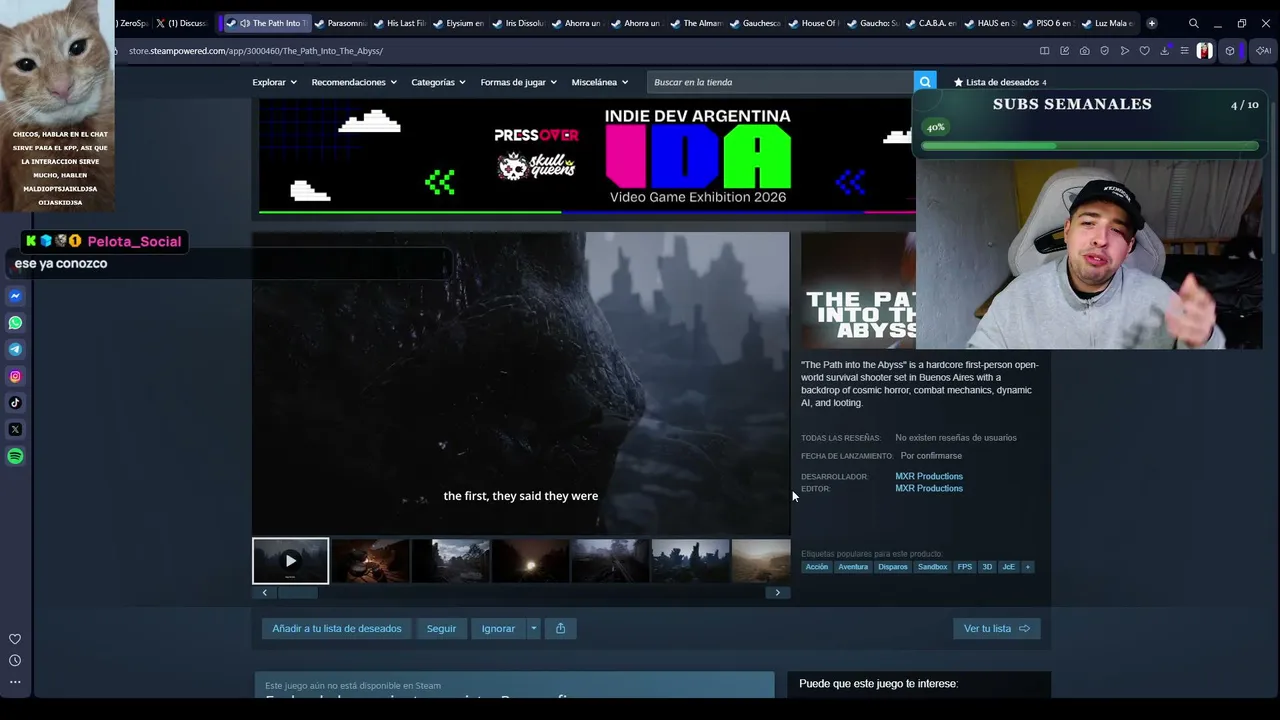Select the campfire screenshot thumbnail

[x=370, y=561]
